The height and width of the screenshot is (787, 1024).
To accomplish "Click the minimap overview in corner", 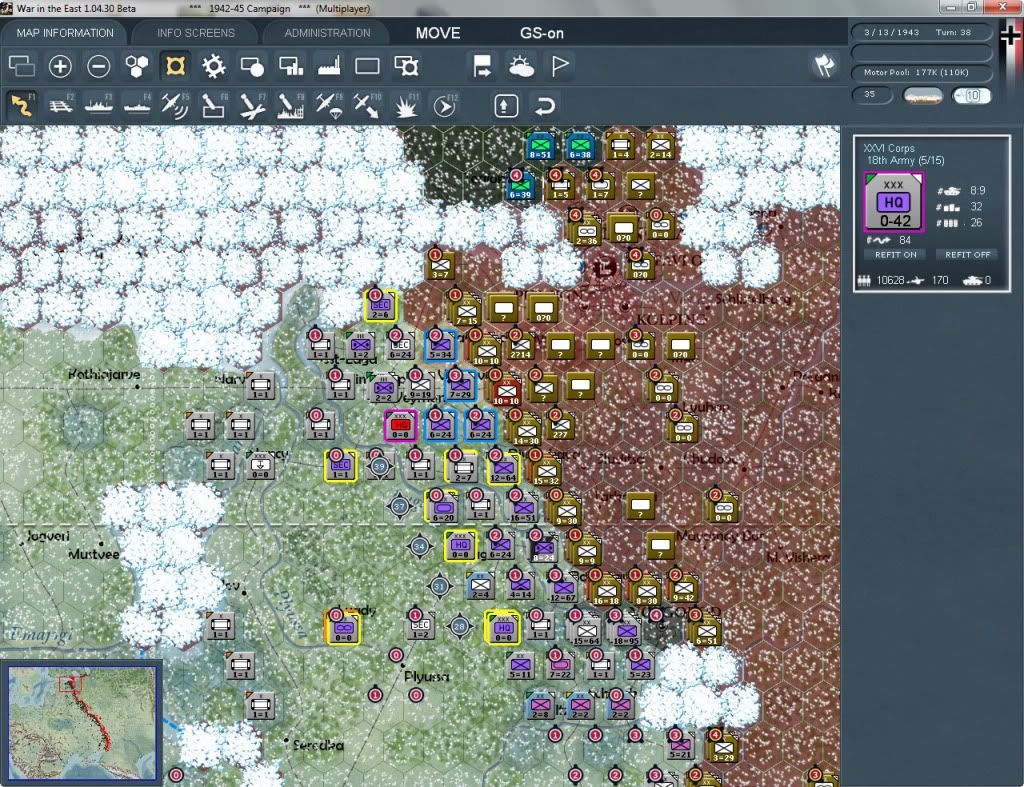I will [x=82, y=722].
